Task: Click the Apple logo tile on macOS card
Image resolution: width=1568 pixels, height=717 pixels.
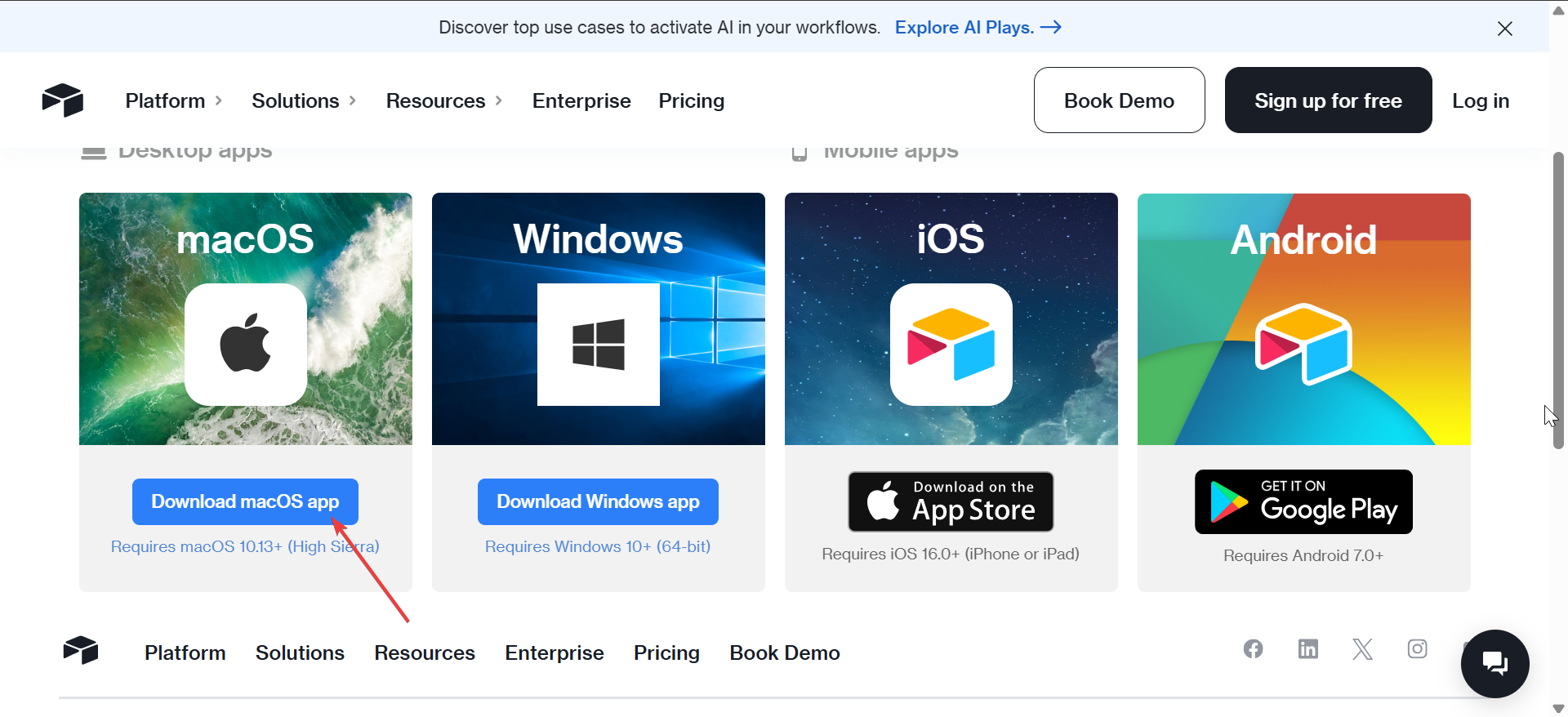Action: point(246,345)
